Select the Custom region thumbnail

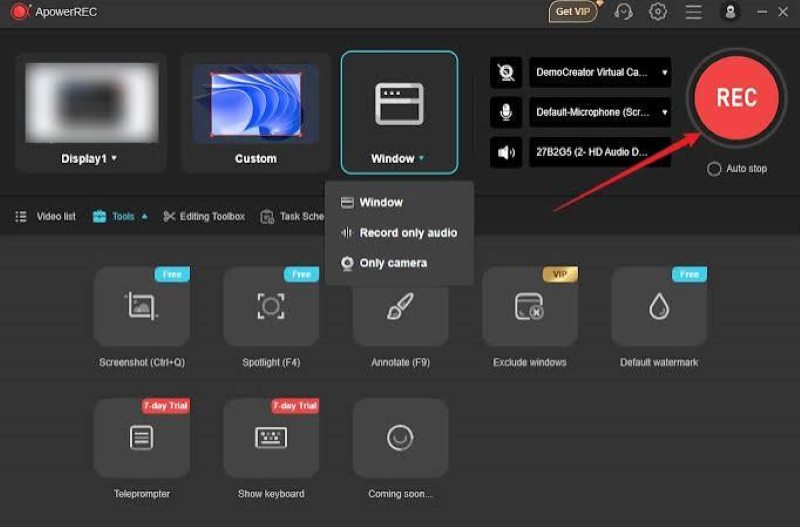[256, 104]
